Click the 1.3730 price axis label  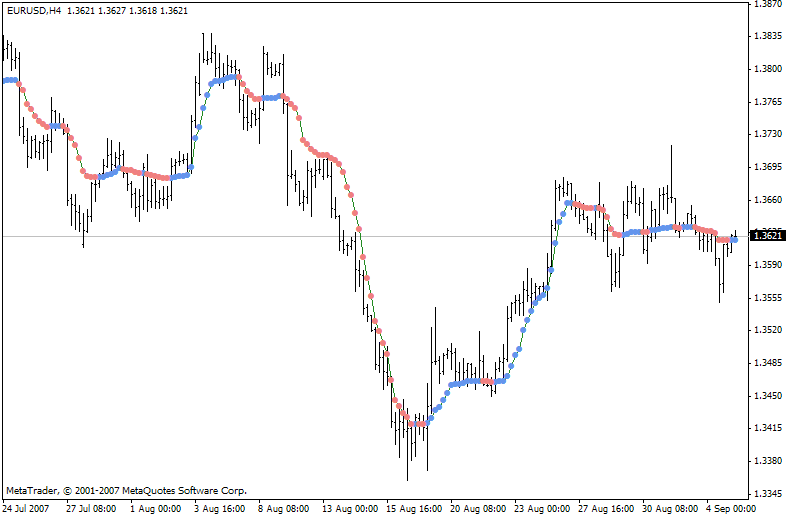pos(767,134)
